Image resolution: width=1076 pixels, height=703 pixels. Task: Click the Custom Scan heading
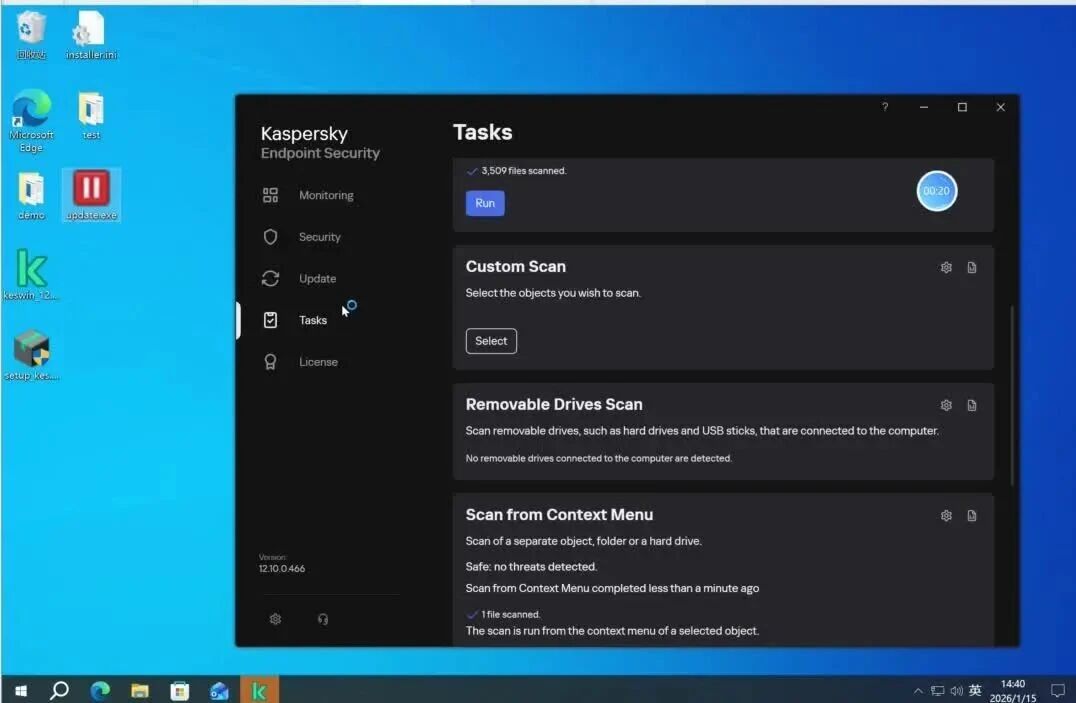click(x=516, y=266)
